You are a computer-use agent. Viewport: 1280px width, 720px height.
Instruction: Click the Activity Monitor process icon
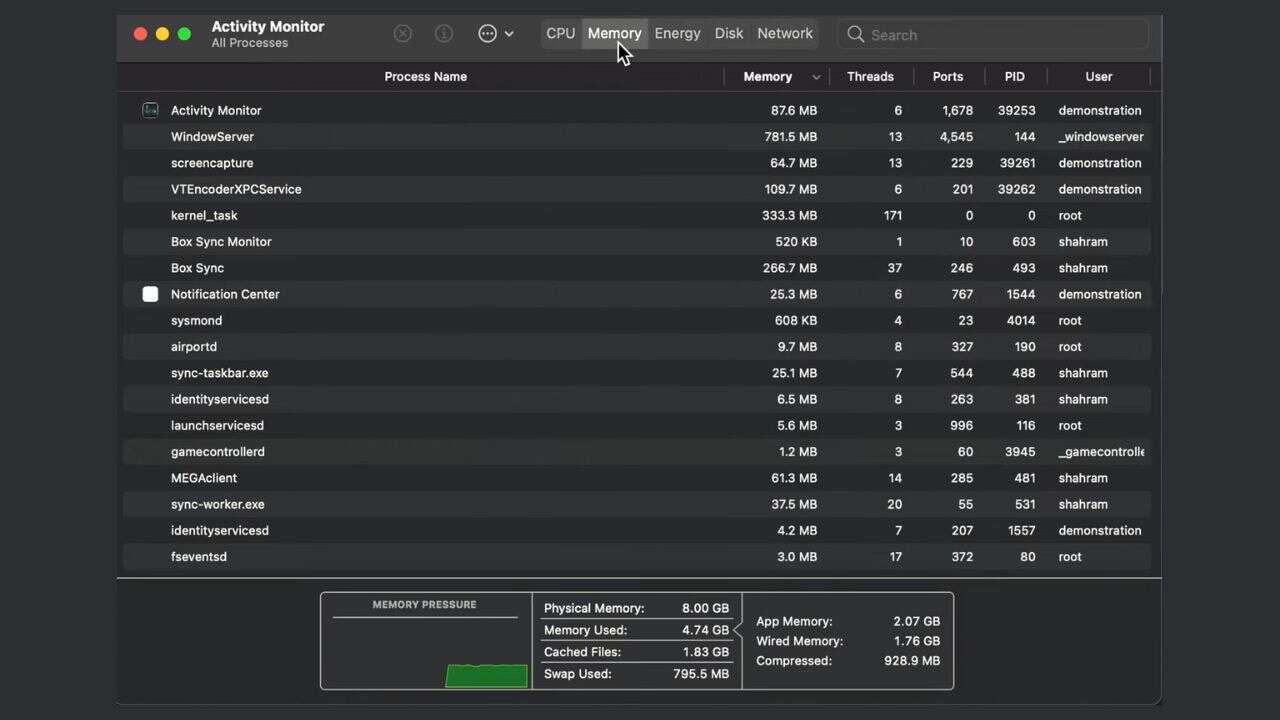pos(150,110)
